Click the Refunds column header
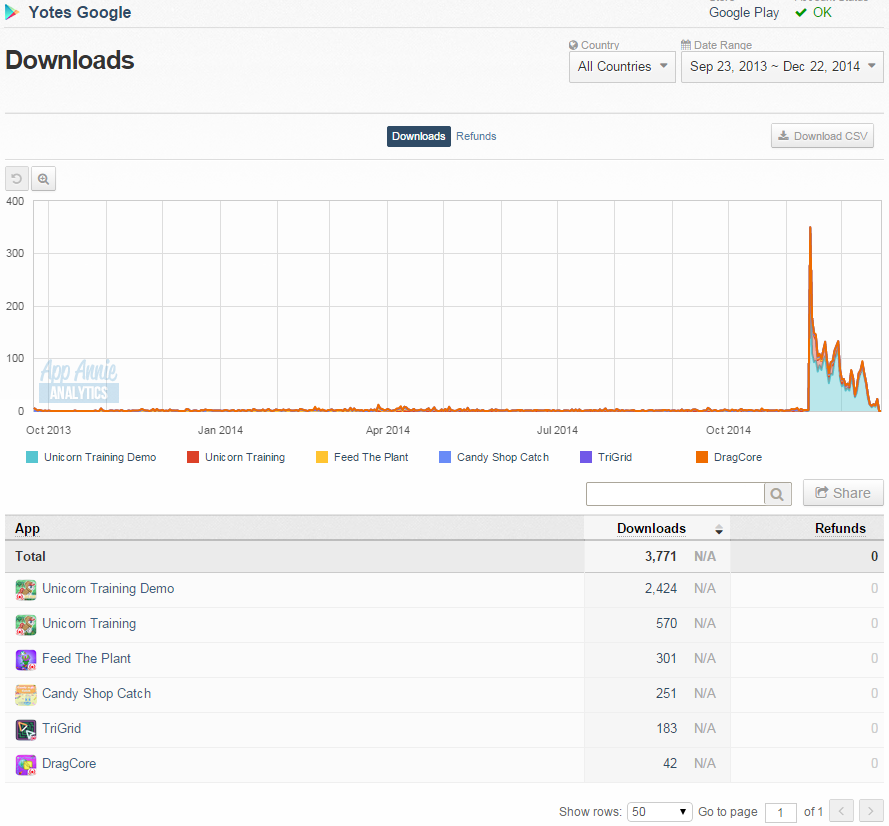 coord(840,528)
